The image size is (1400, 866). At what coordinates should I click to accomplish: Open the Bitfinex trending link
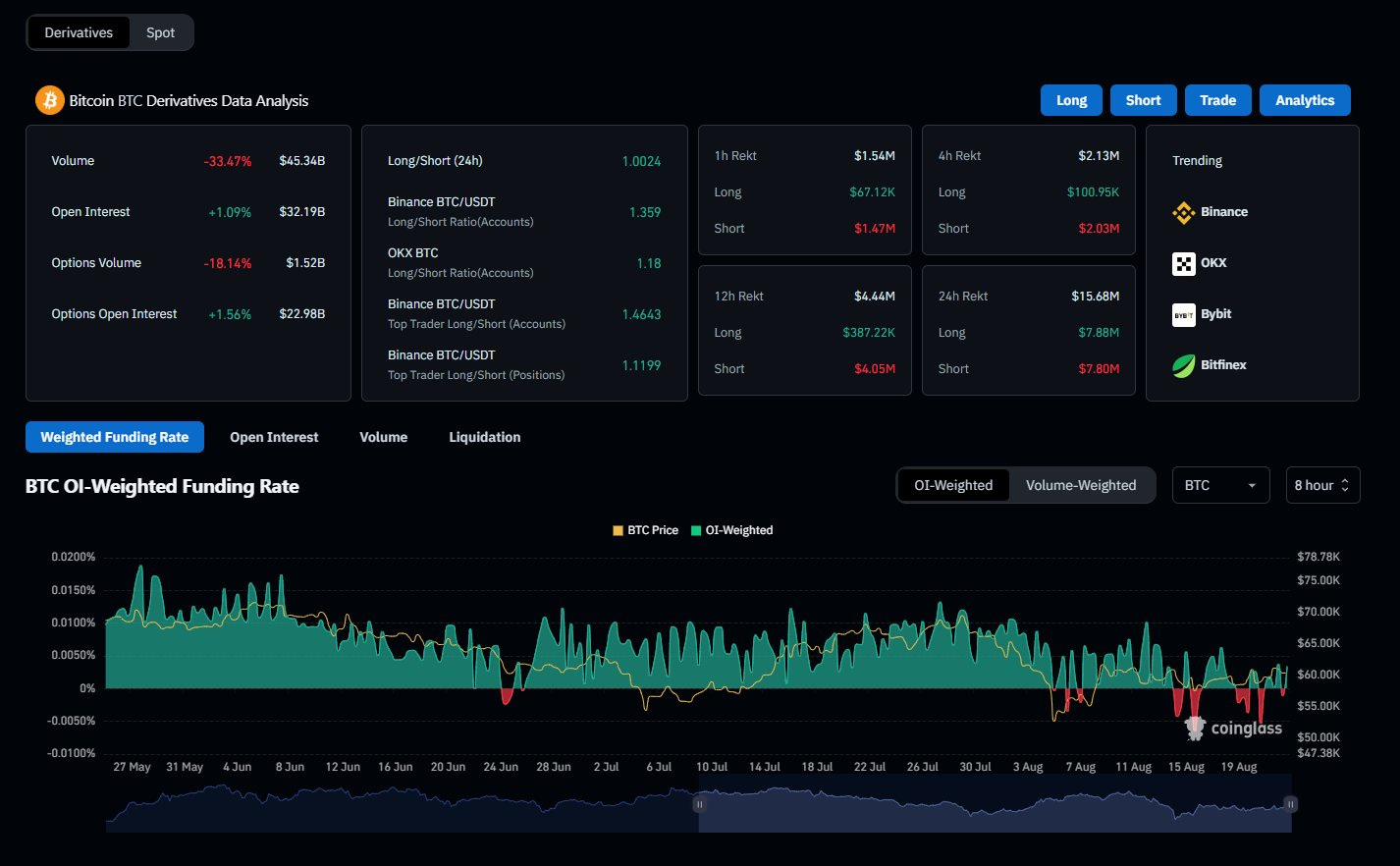1223,365
